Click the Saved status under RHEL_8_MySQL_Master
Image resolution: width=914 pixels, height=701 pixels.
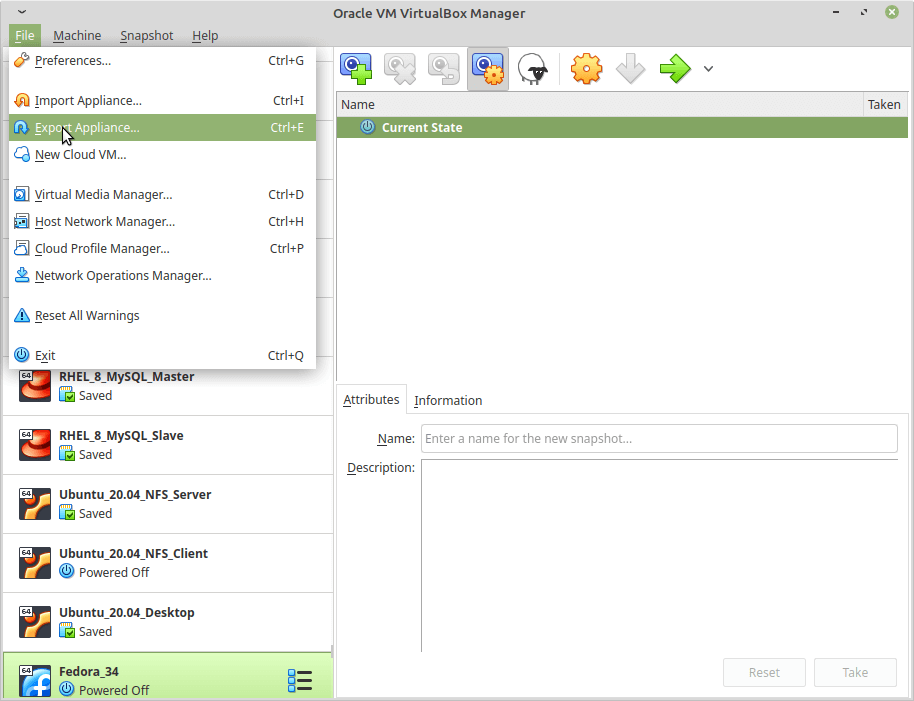click(x=95, y=395)
